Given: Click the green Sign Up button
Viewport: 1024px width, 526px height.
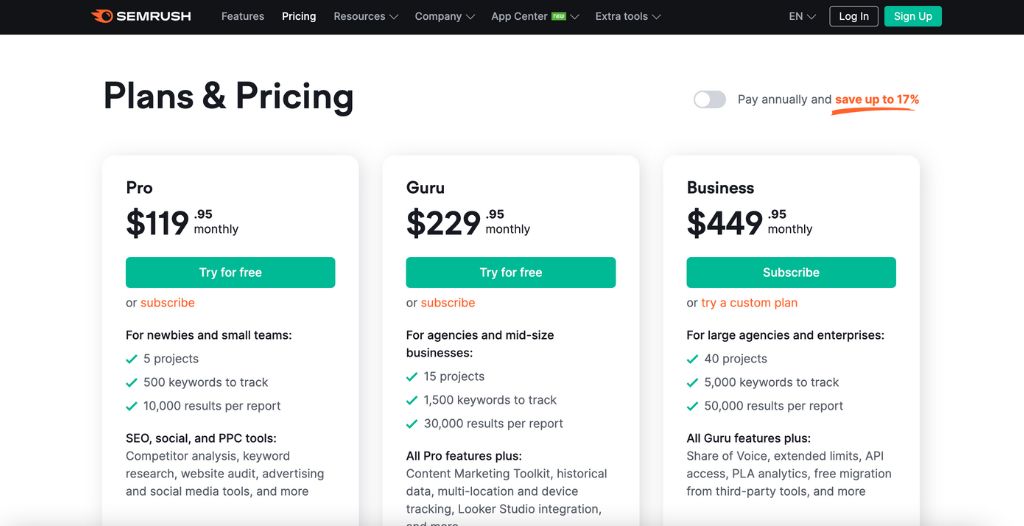Looking at the screenshot, I should tap(913, 17).
